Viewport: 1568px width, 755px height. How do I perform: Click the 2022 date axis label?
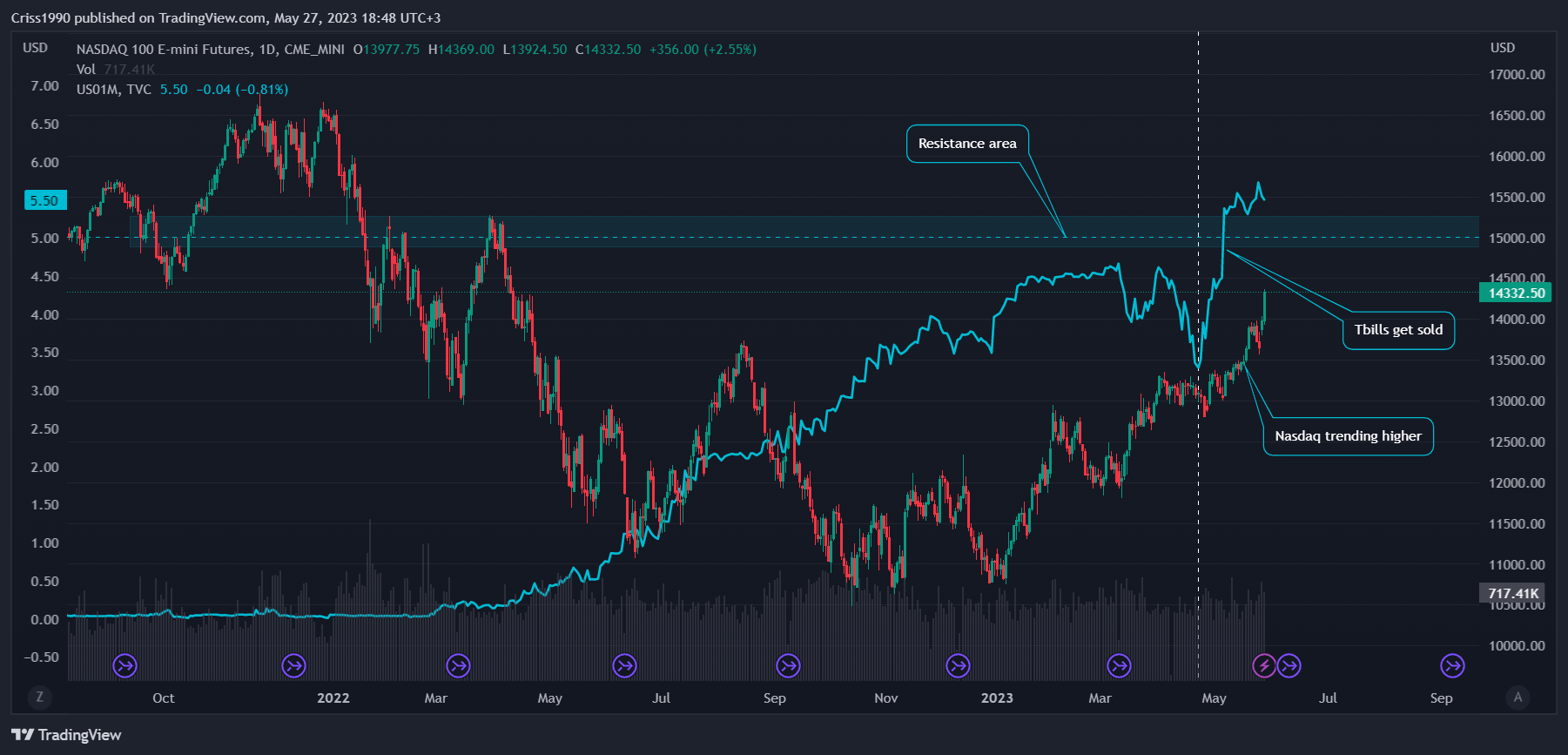333,698
